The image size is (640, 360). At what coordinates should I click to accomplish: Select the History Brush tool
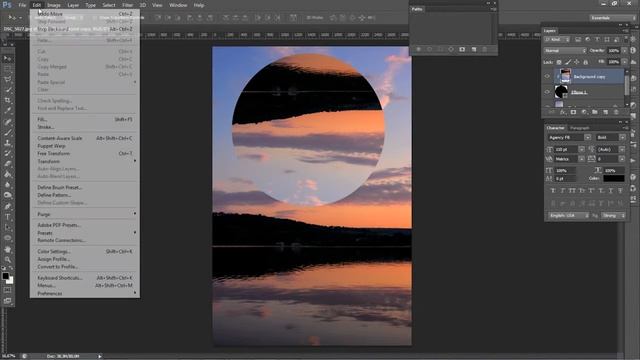pos(7,153)
